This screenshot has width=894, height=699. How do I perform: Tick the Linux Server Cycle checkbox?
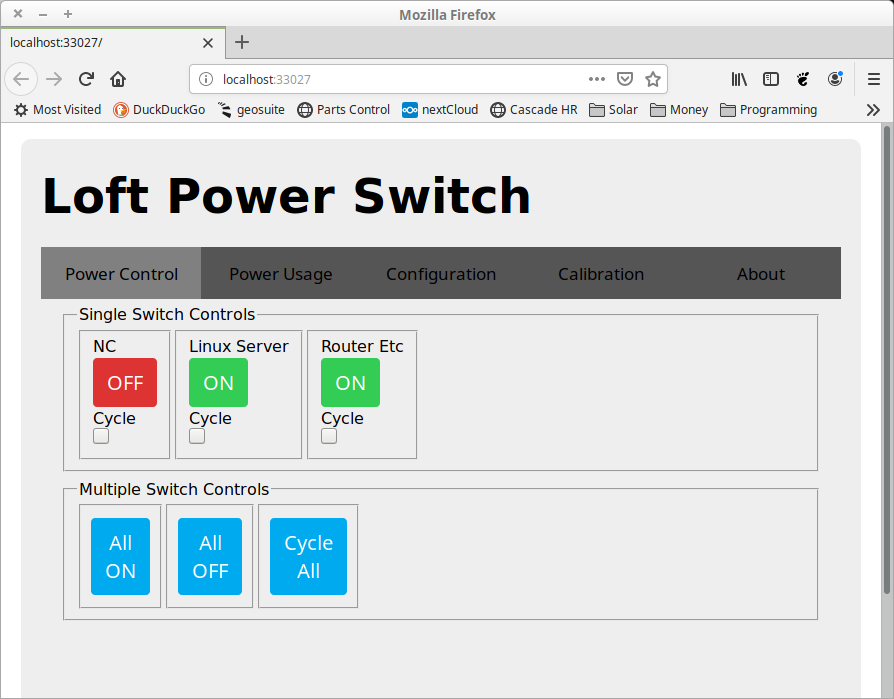(197, 436)
